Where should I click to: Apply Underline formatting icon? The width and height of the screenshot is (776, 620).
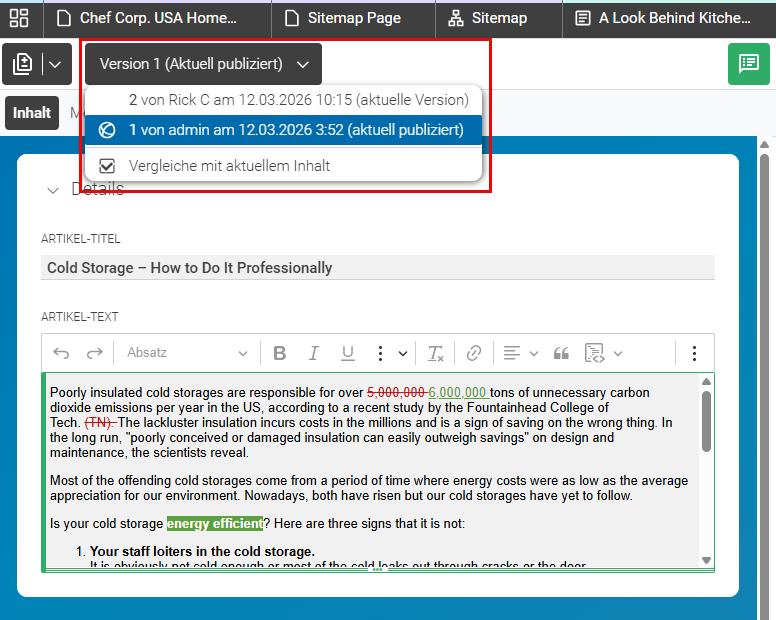point(347,353)
